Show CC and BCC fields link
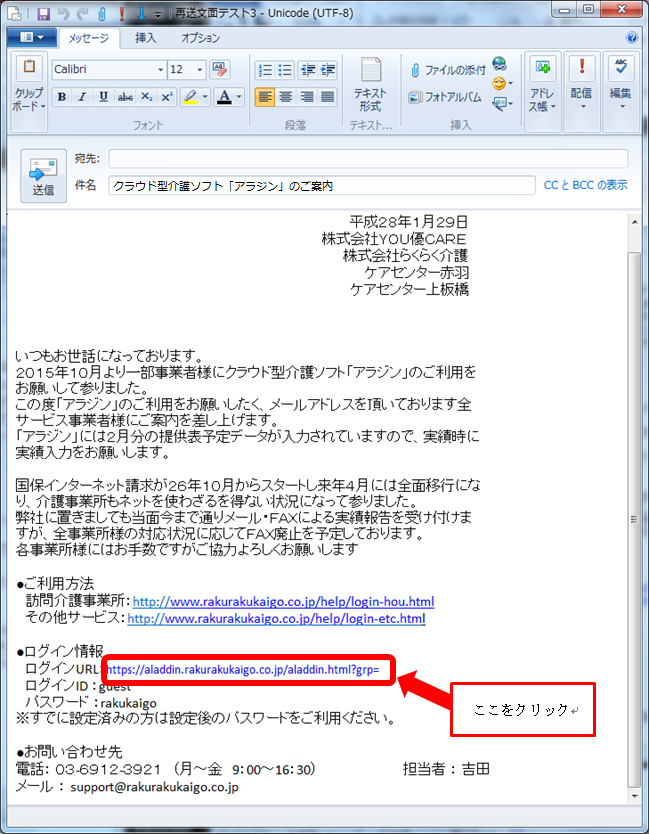Image resolution: width=649 pixels, height=834 pixels. (585, 185)
